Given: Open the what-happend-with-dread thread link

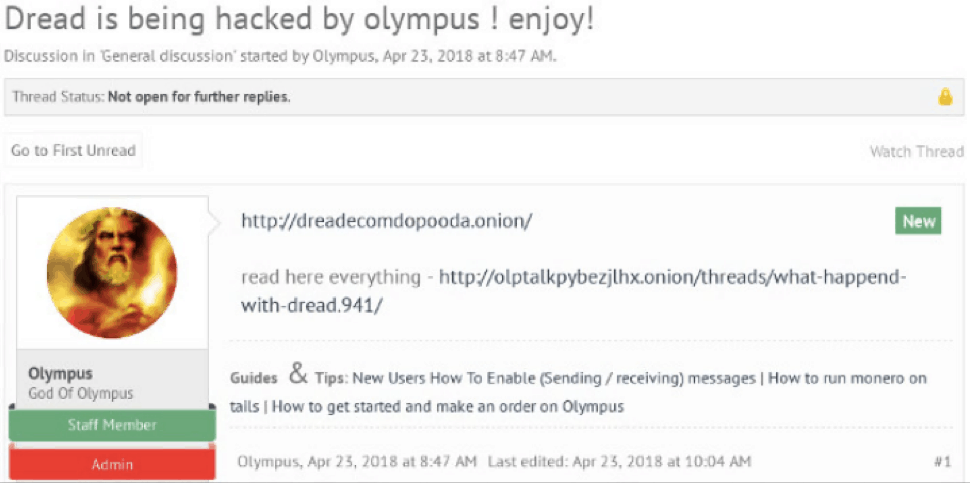Looking at the screenshot, I should (x=573, y=291).
